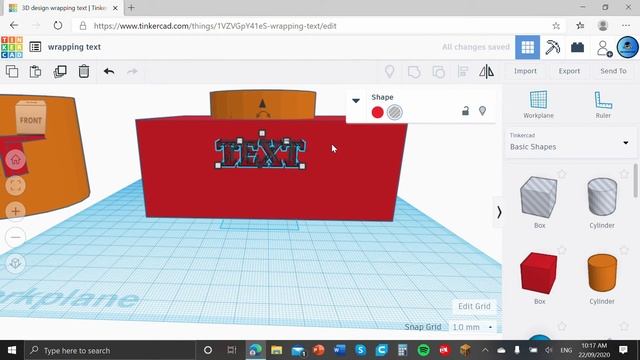Click the Fit all in view icon

[16, 185]
